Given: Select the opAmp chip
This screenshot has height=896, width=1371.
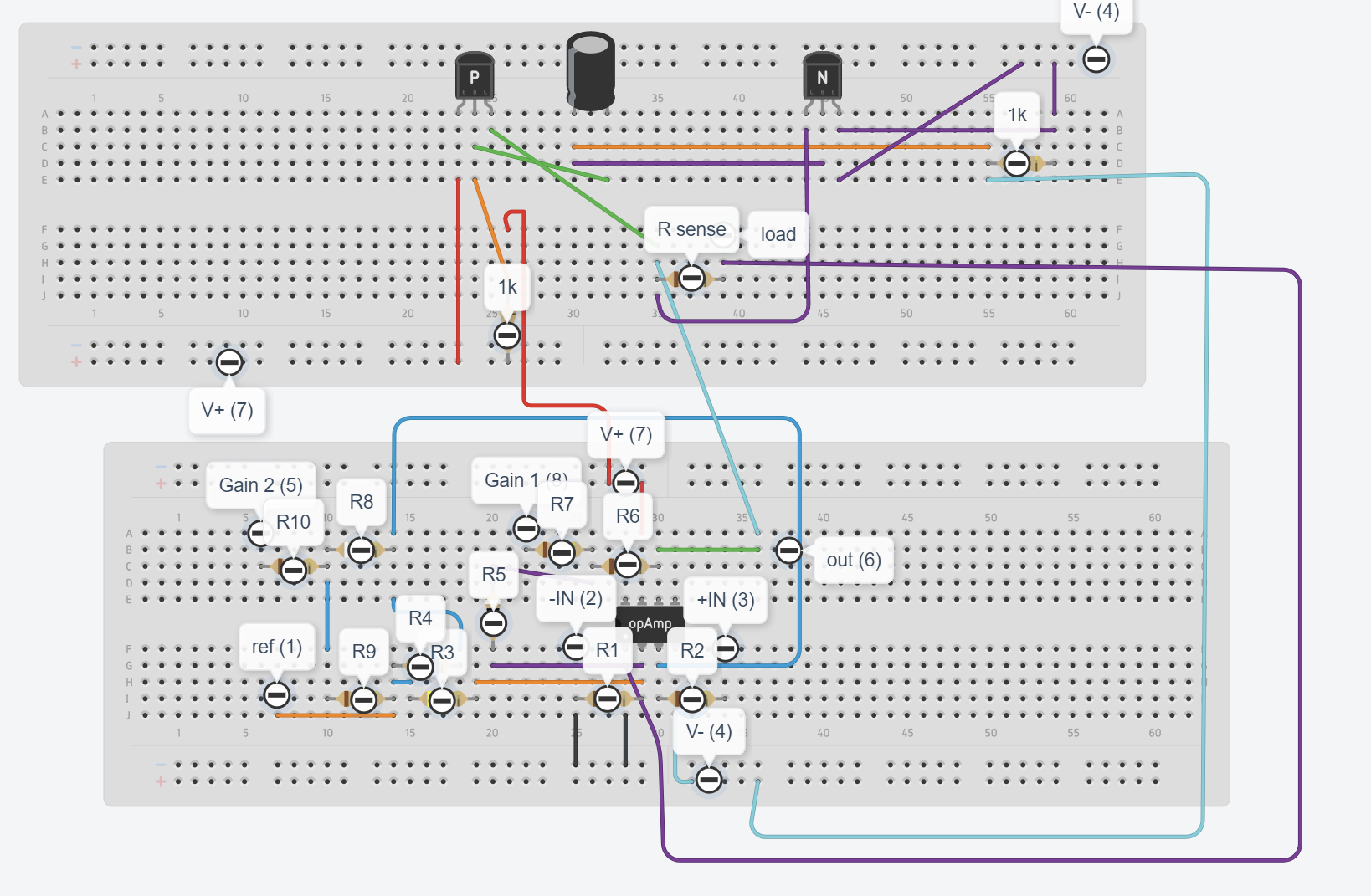Looking at the screenshot, I should click(x=649, y=622).
